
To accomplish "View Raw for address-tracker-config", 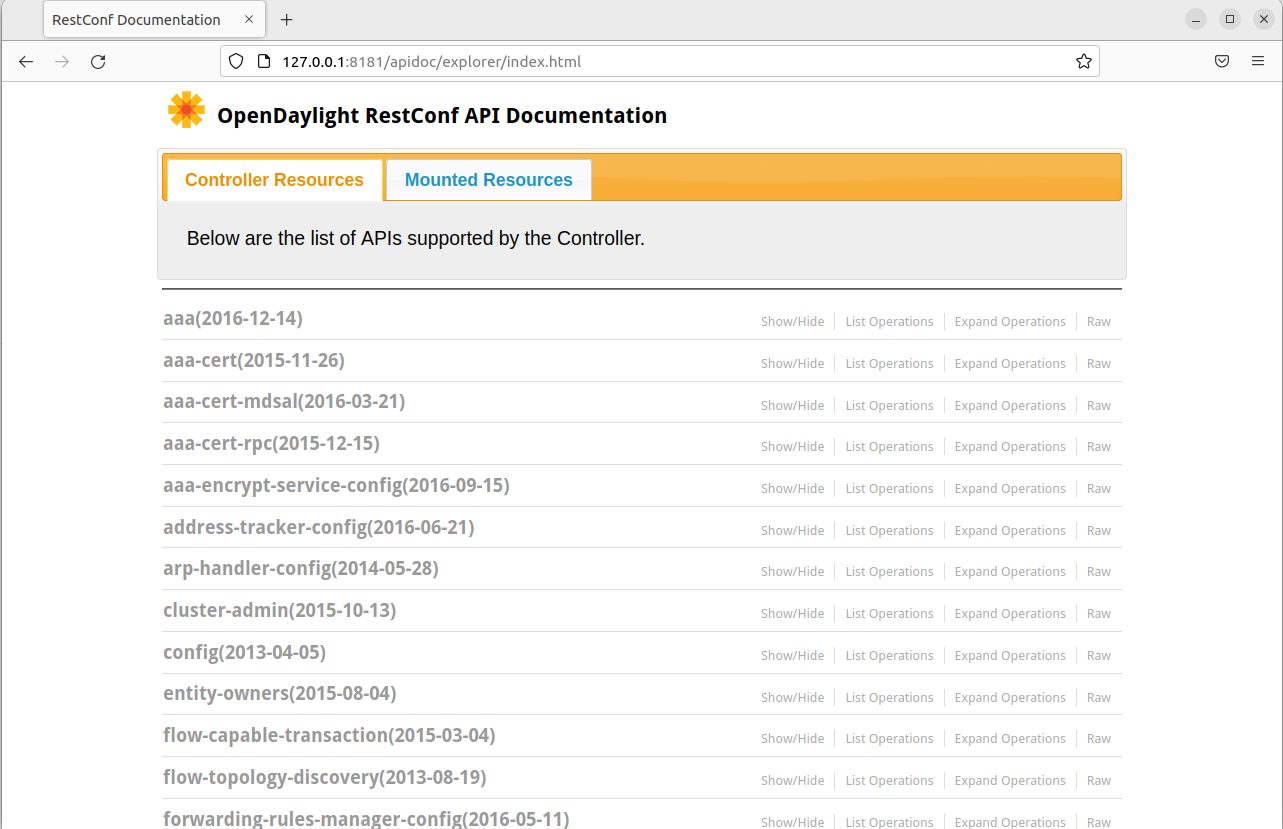I will [1099, 531].
